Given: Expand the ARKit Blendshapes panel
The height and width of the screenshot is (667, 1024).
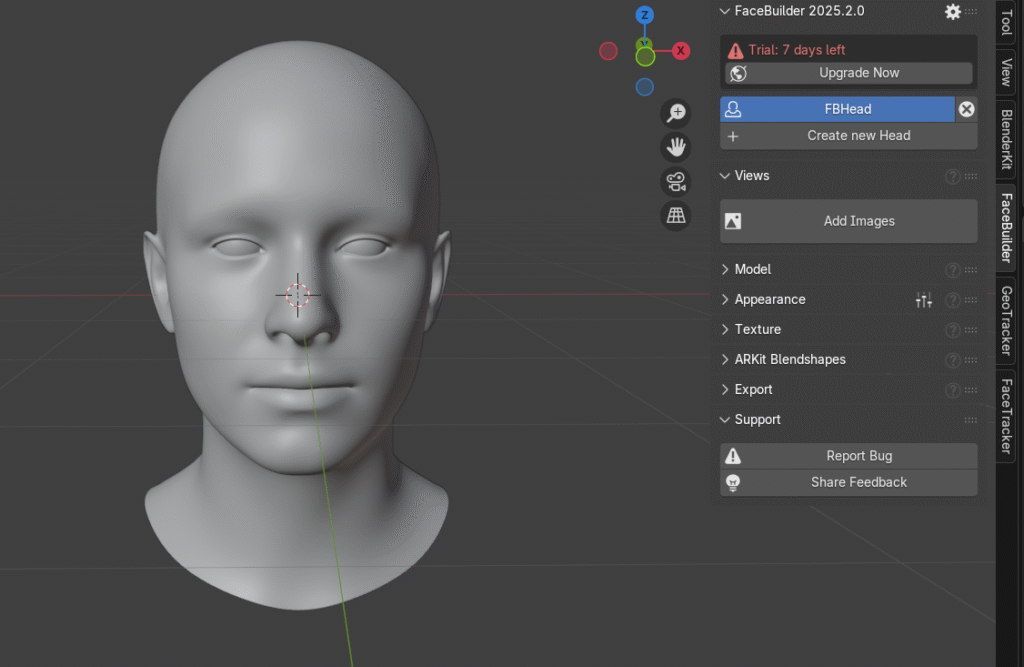Looking at the screenshot, I should point(789,360).
